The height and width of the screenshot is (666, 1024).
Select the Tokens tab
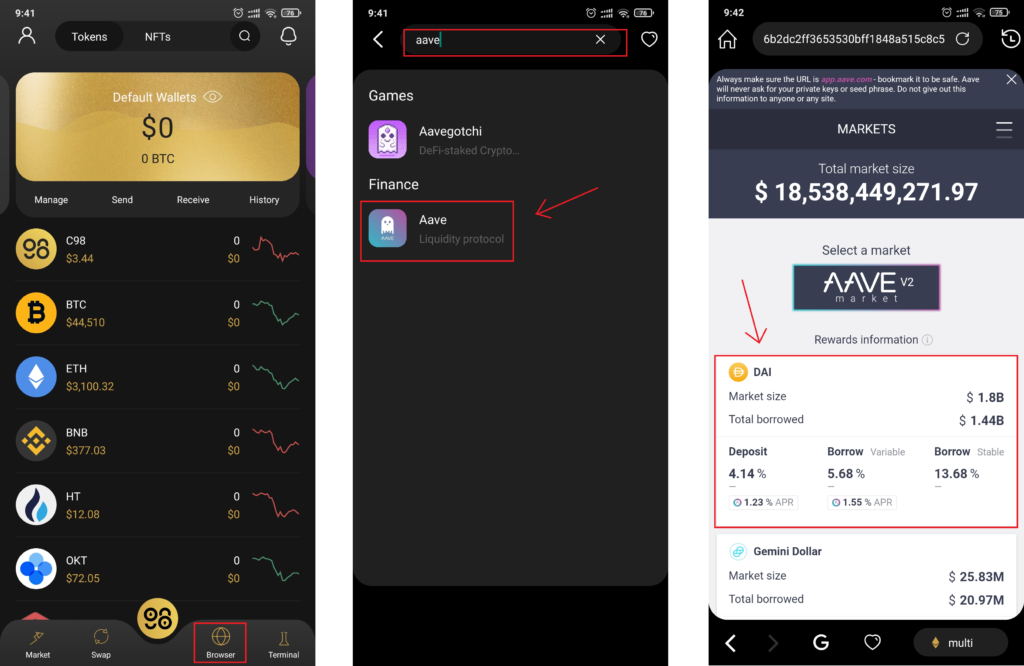[89, 37]
